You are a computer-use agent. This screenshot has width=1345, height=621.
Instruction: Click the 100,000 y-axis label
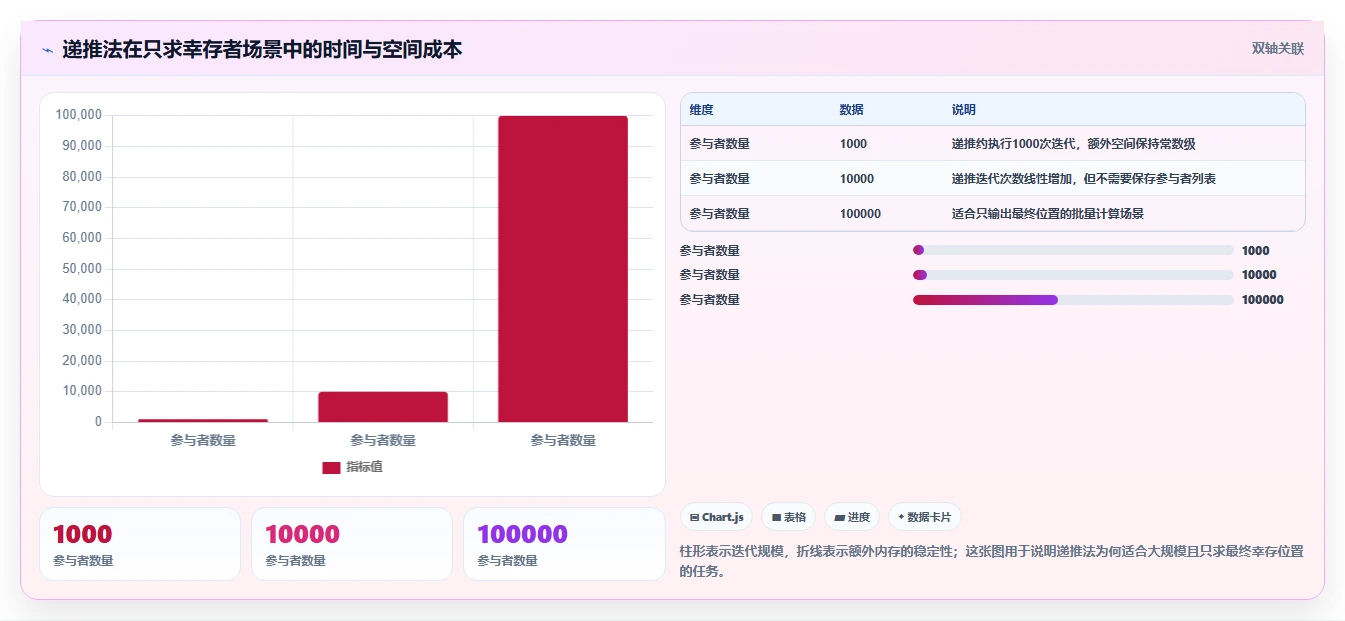coord(79,115)
